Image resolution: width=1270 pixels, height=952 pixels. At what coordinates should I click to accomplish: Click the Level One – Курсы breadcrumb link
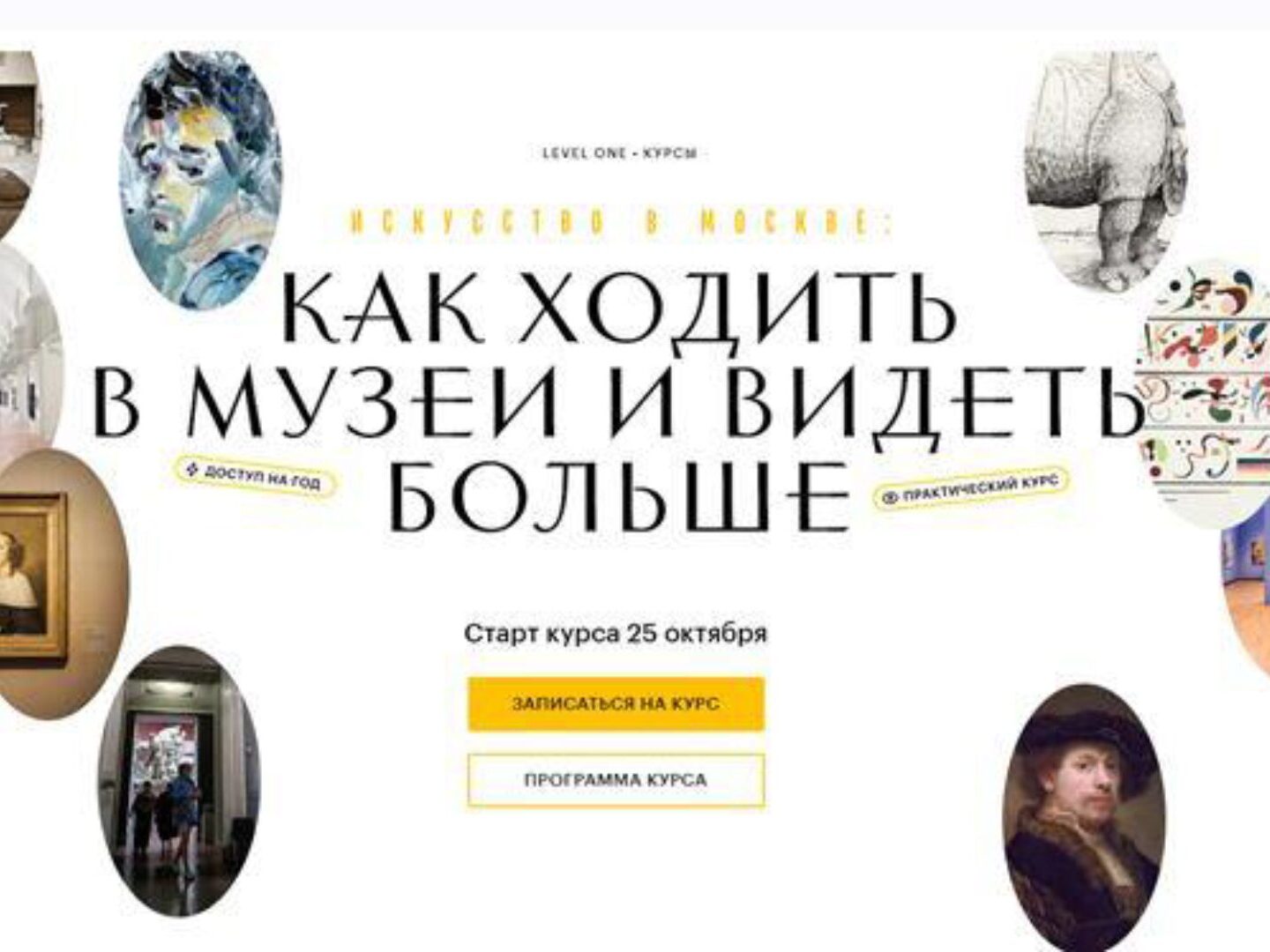click(x=620, y=153)
